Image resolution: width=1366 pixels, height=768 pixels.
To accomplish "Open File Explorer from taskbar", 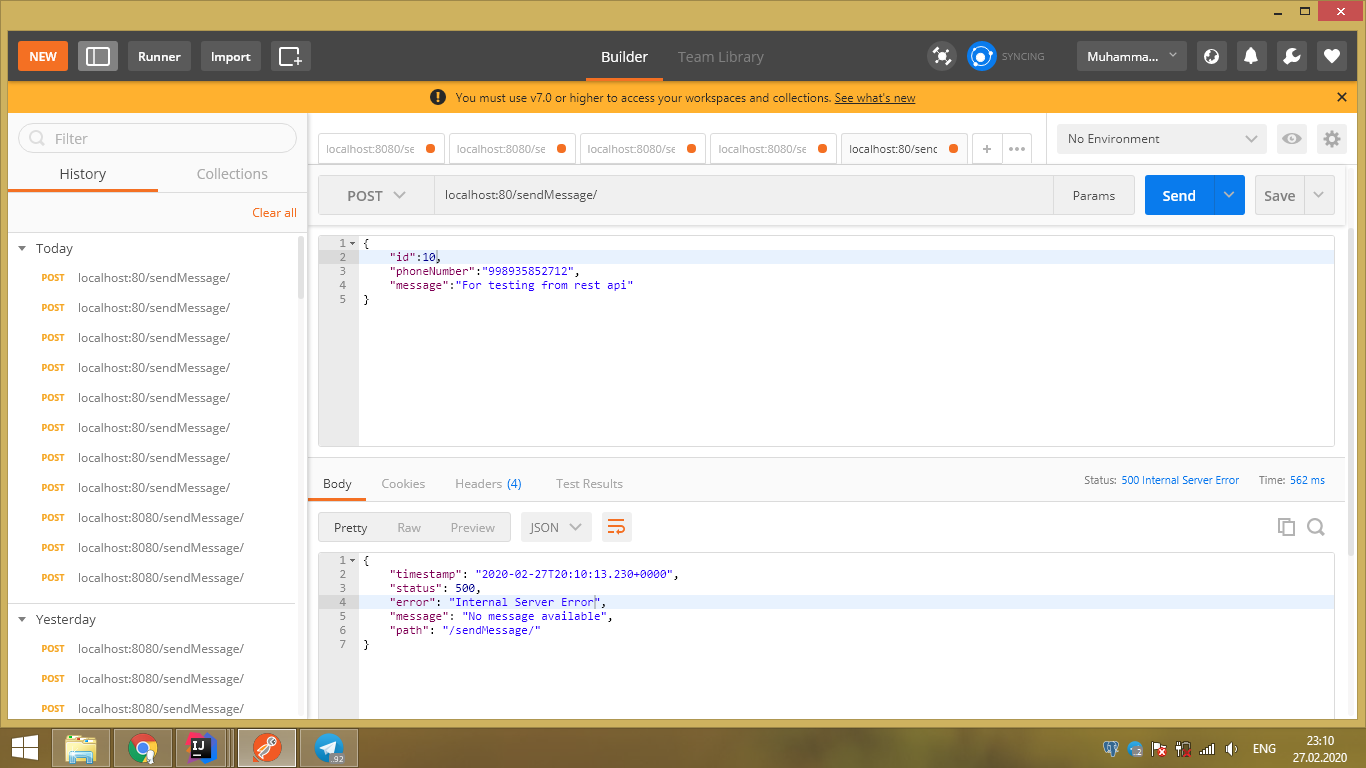I will click(81, 747).
